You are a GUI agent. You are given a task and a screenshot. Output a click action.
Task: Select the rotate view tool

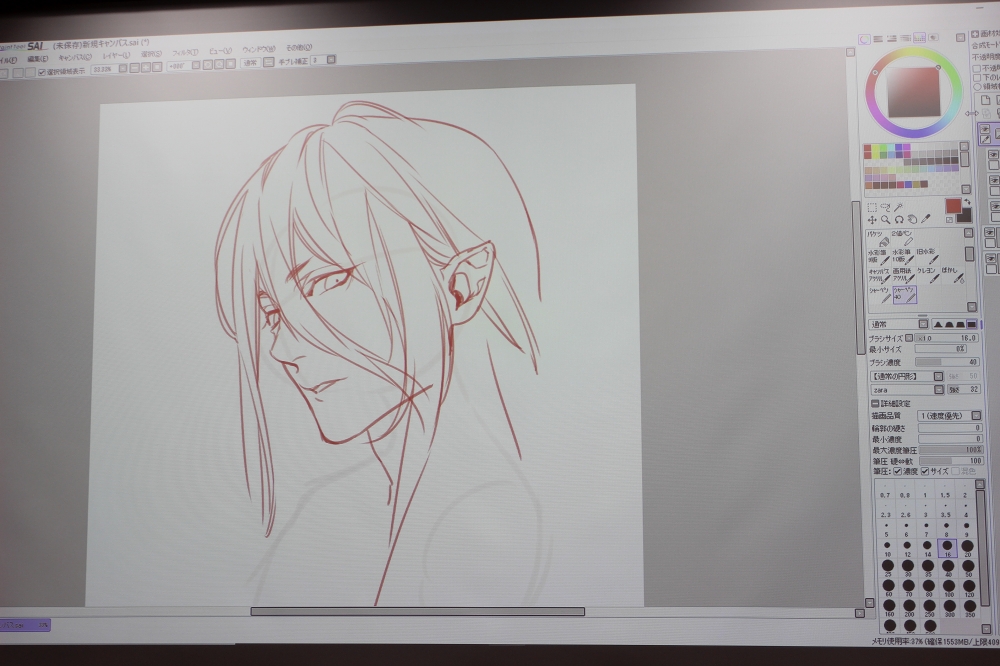(899, 219)
